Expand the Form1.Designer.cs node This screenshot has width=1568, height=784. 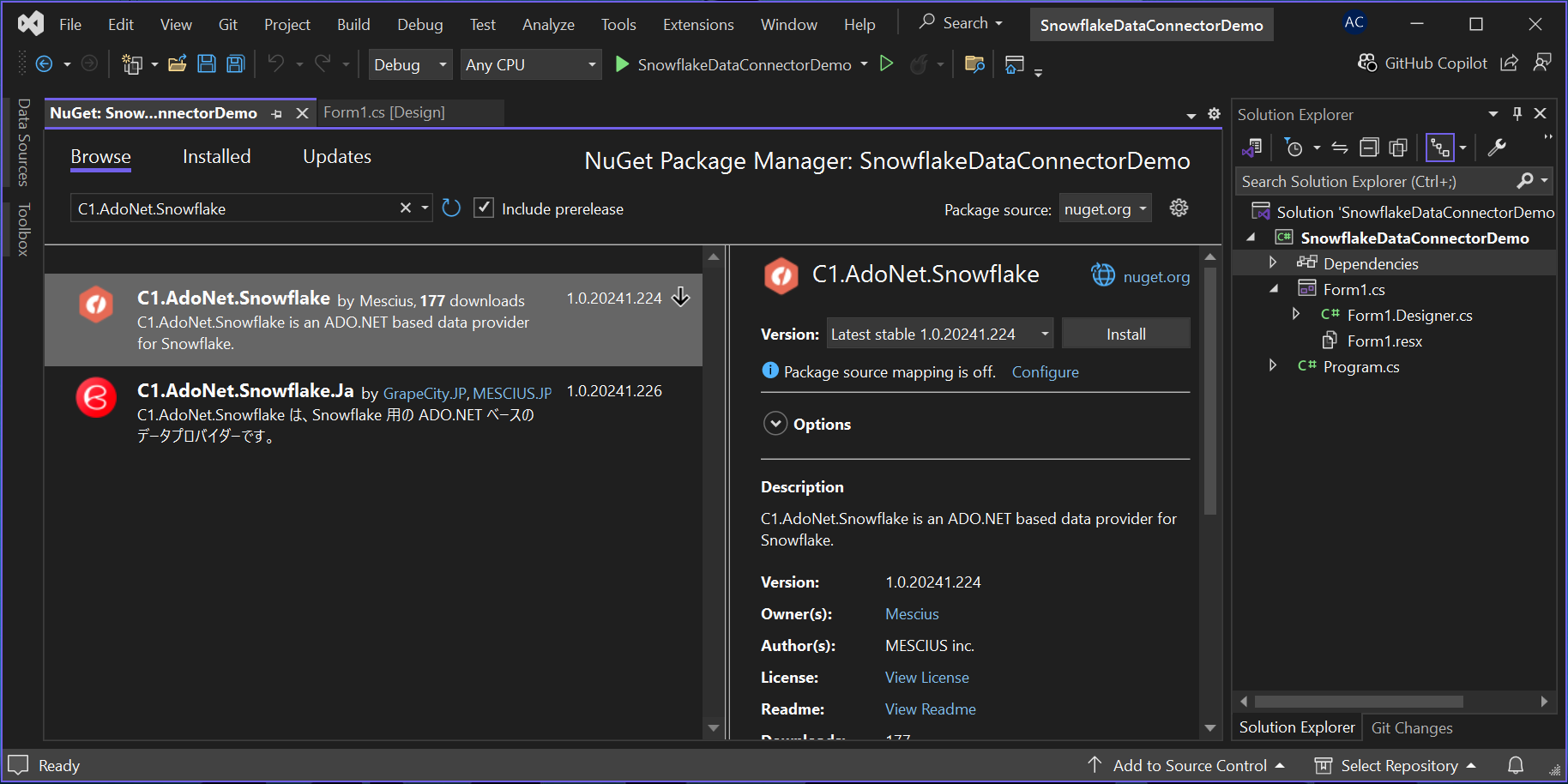[1296, 314]
